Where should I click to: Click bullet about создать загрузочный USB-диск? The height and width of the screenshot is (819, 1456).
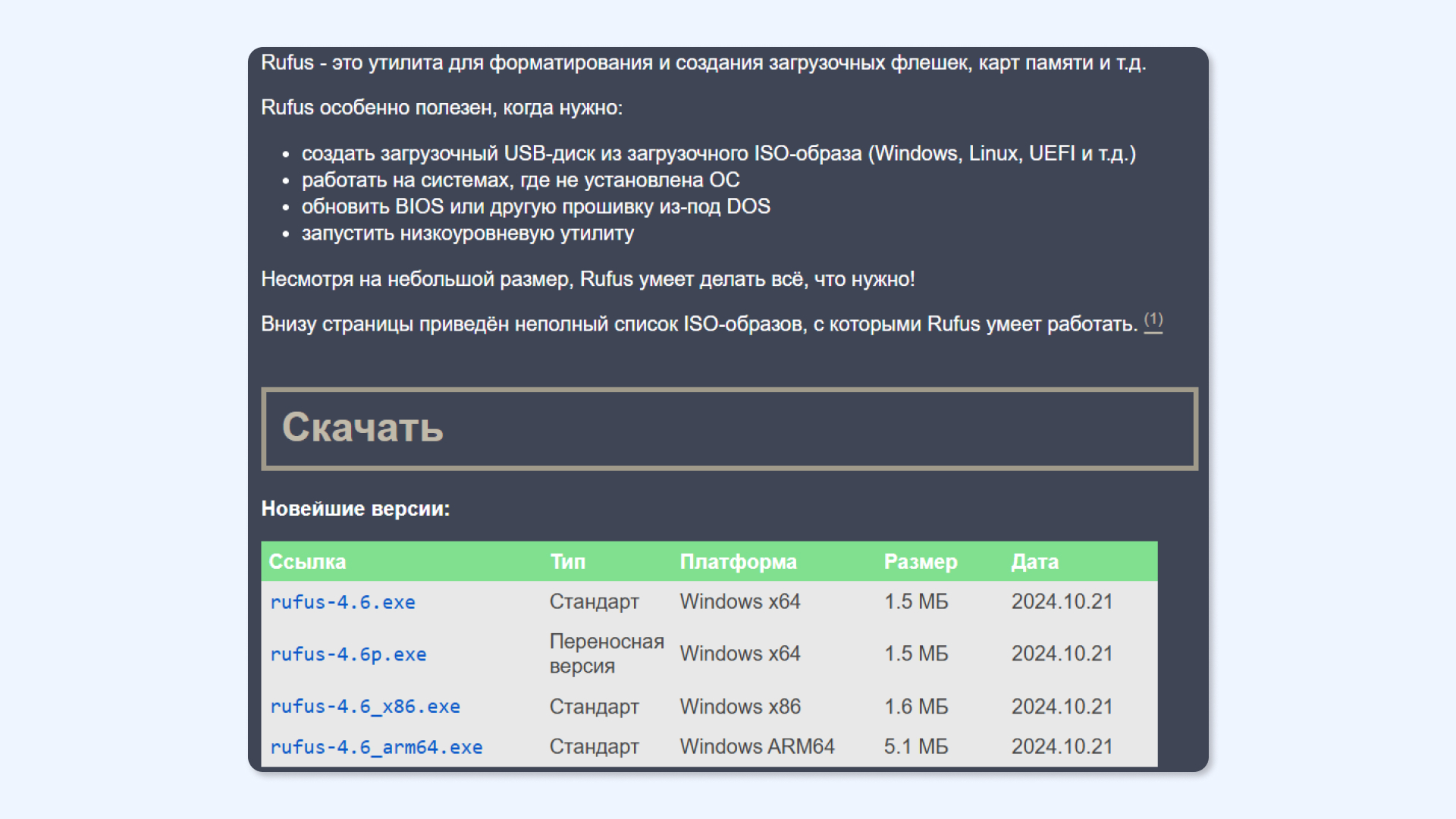coord(718,154)
